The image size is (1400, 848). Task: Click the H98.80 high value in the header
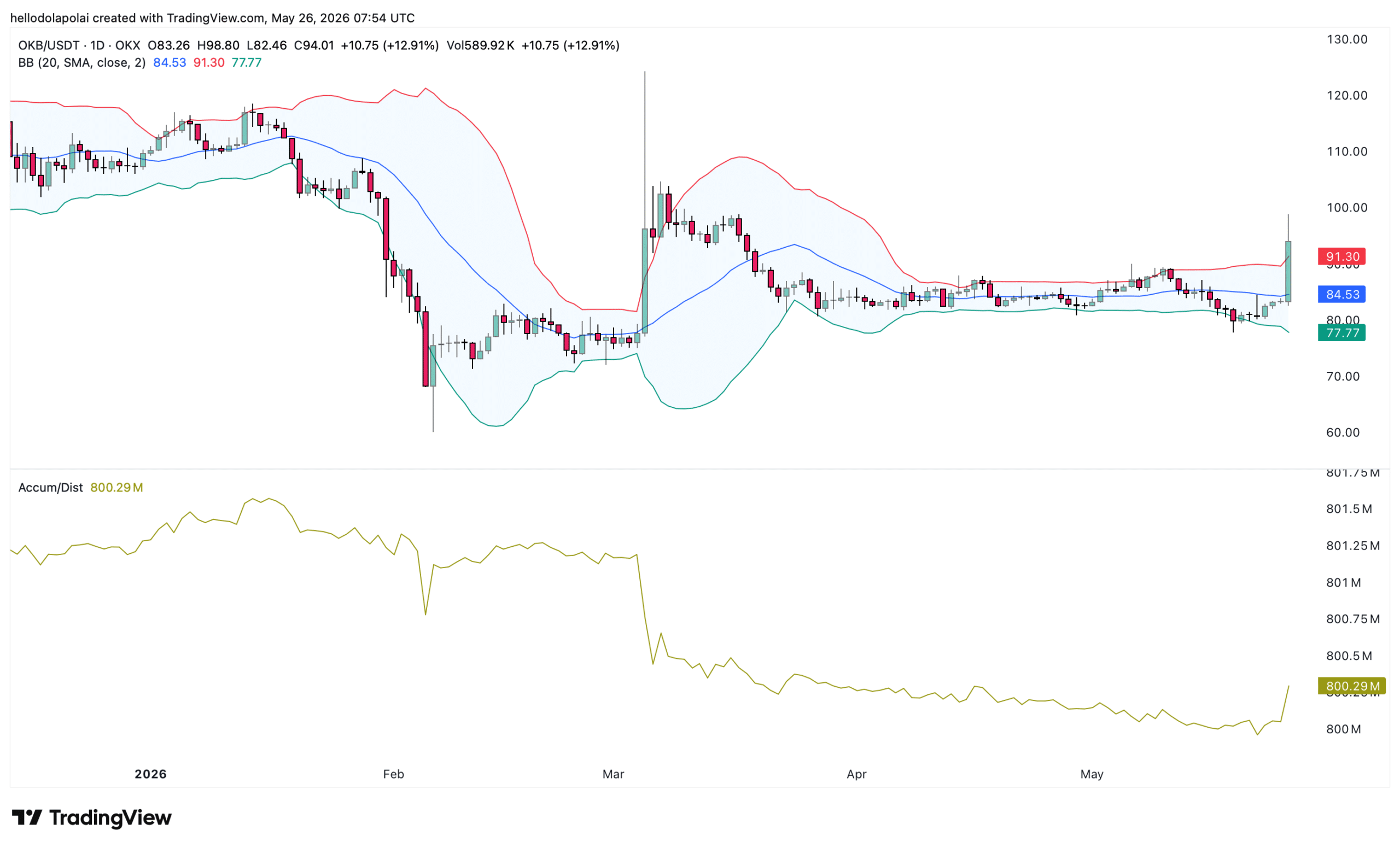coord(218,45)
